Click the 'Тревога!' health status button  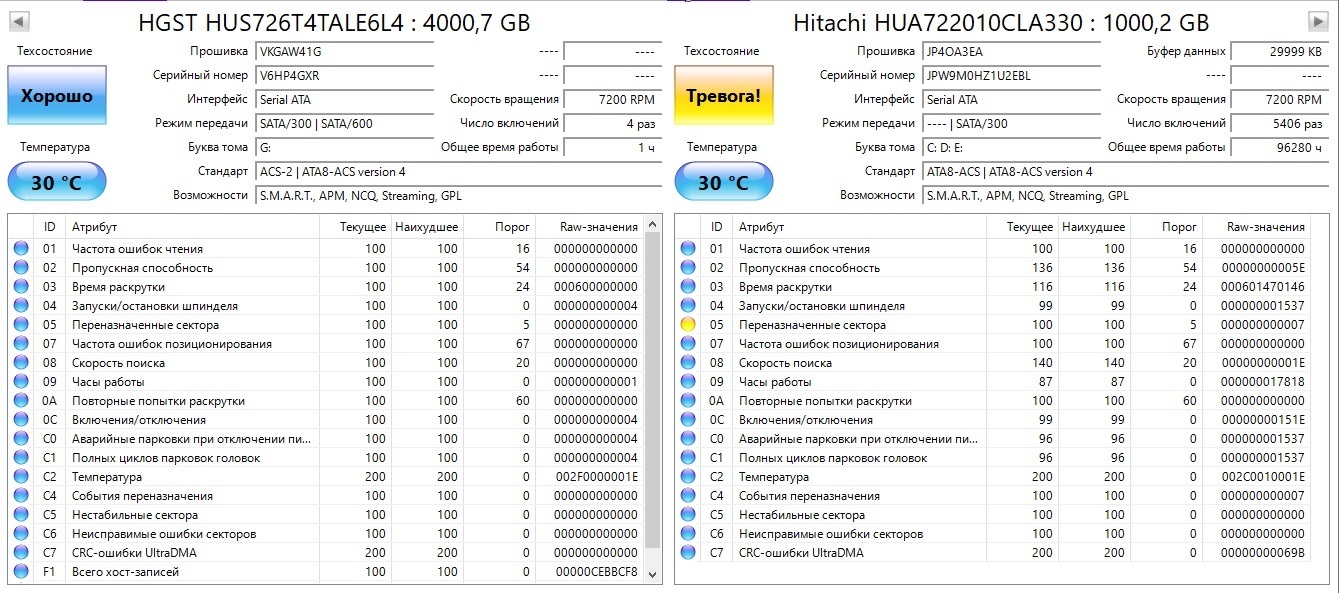click(x=723, y=96)
